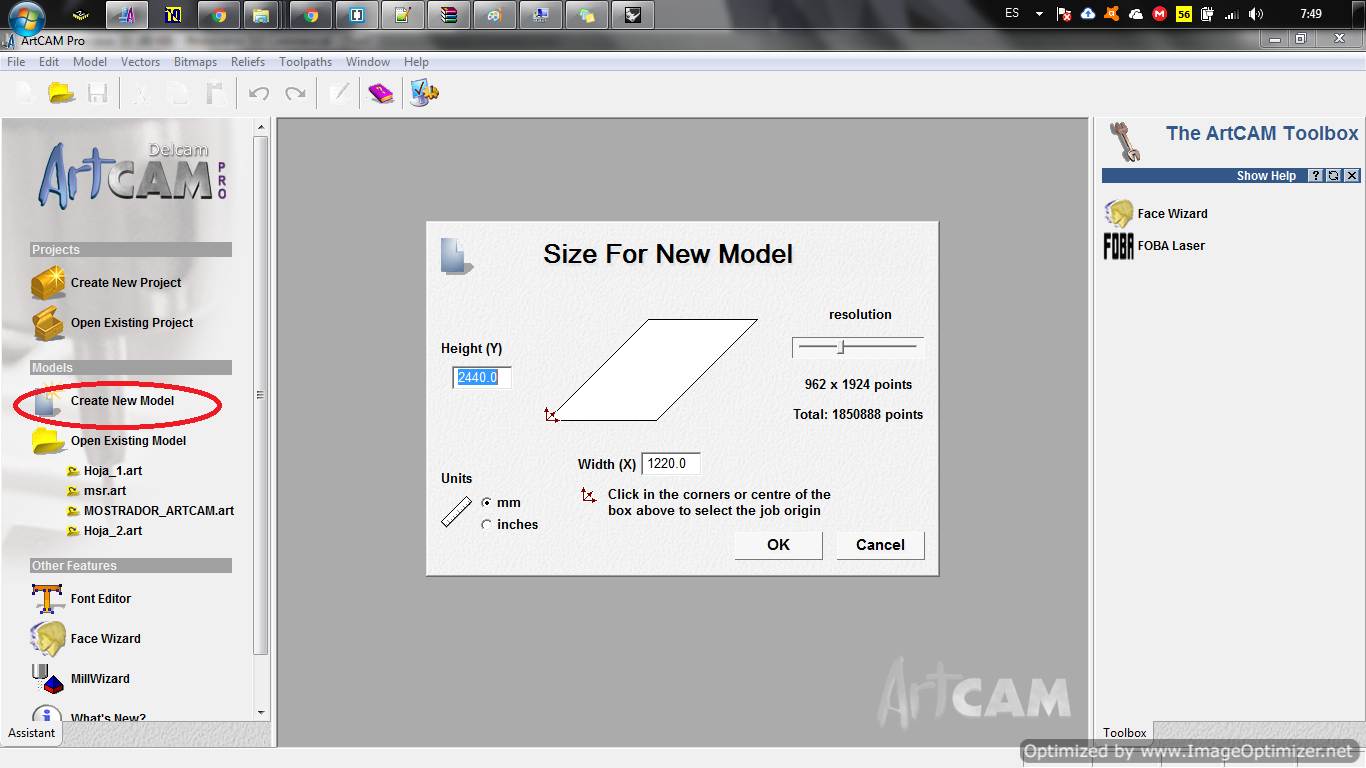Click the centre of the model preview box

[655, 370]
